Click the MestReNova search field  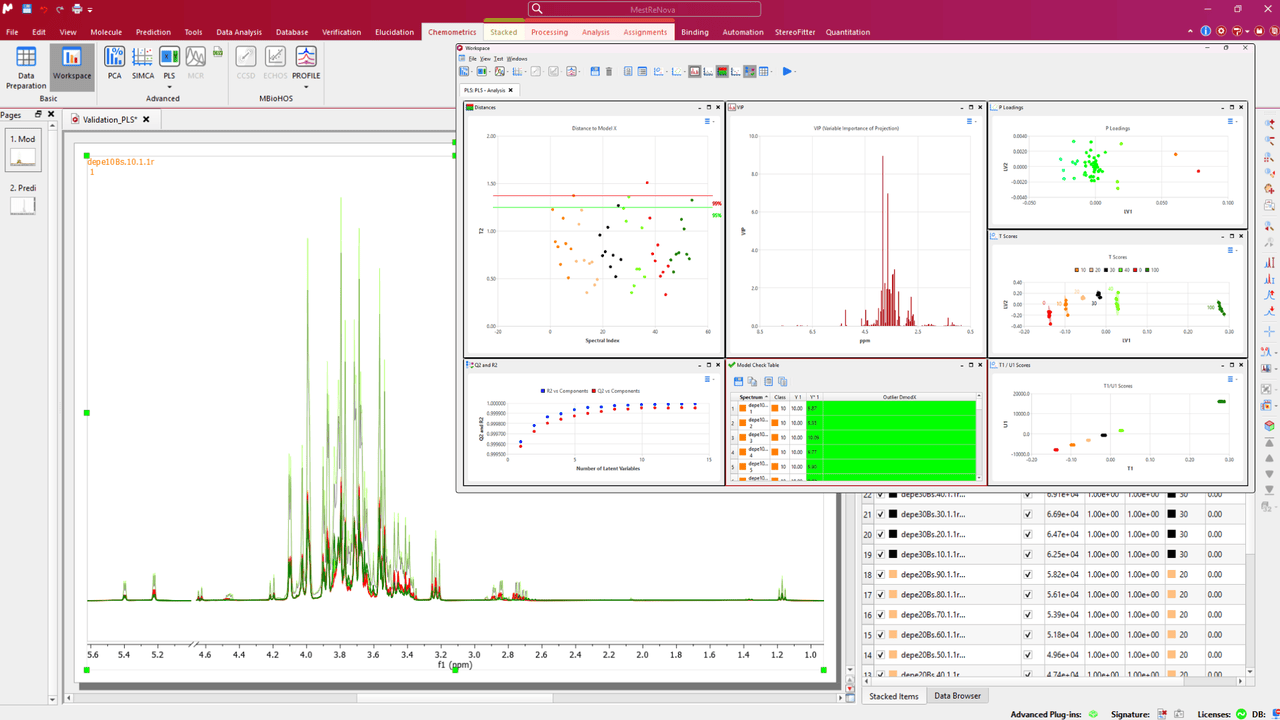tap(643, 9)
